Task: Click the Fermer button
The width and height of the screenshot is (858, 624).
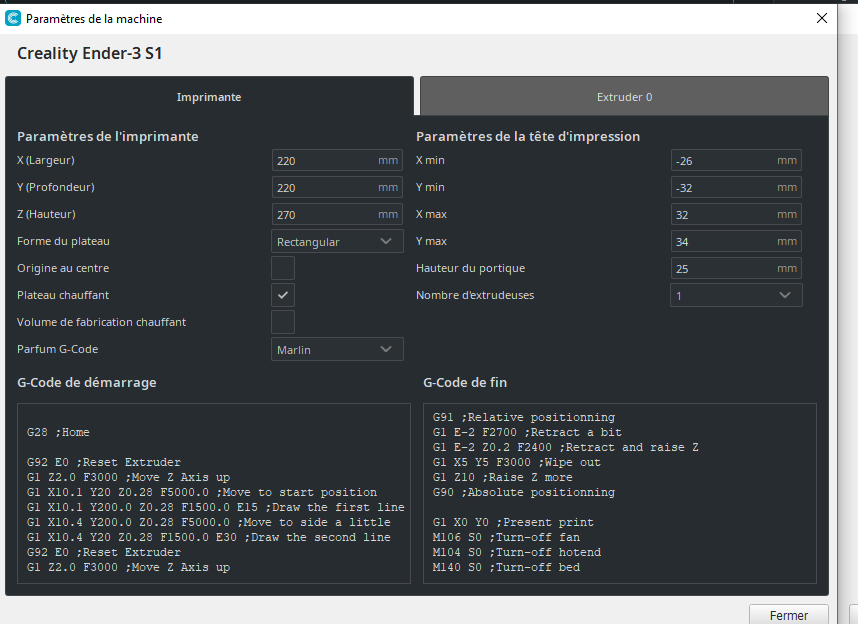Action: pos(789,615)
